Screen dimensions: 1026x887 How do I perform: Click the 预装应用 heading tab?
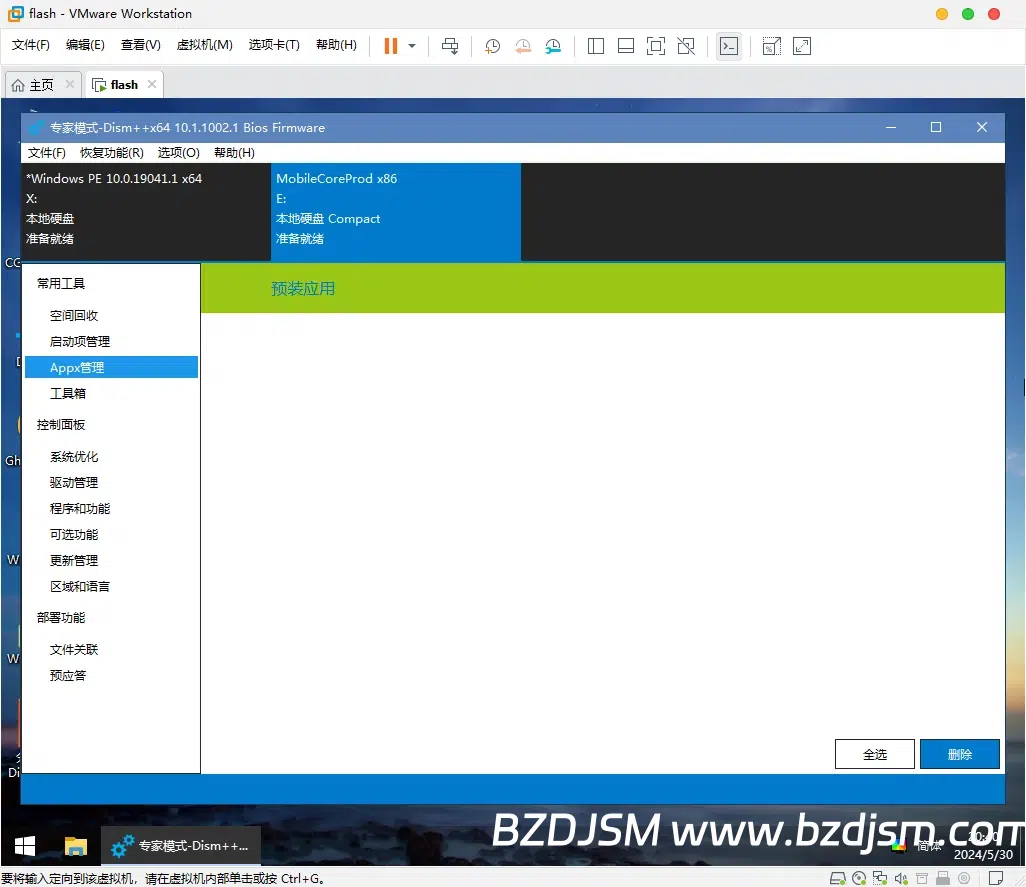click(303, 288)
